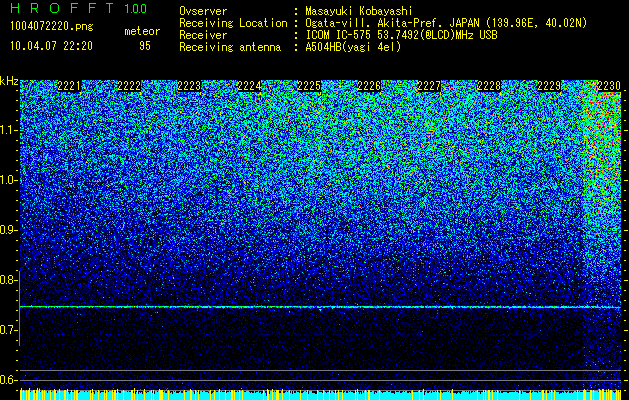Click the observer name Masayuki Kobayashi

(359, 11)
